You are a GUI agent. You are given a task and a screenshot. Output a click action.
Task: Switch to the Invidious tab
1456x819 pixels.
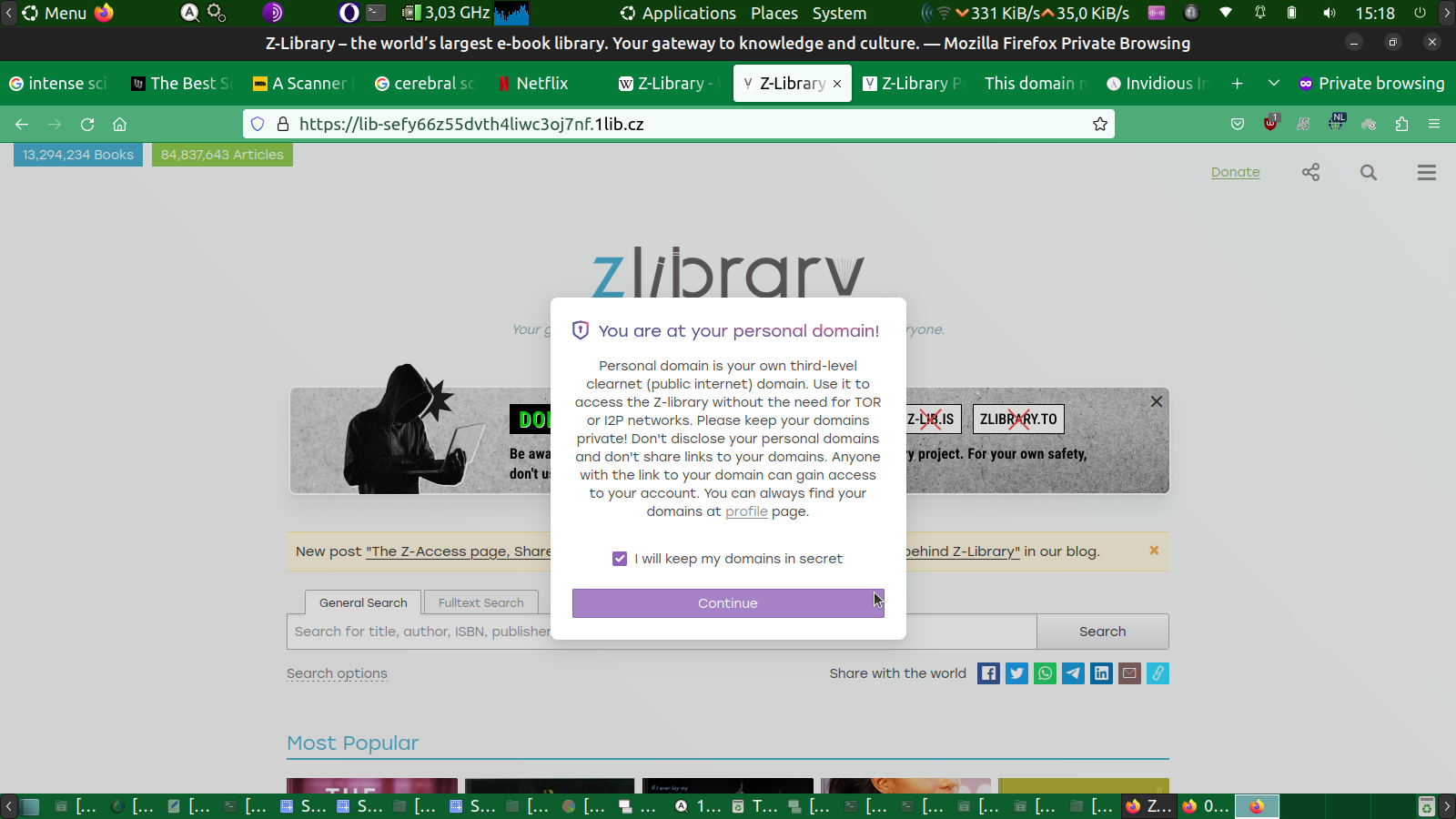coord(1158,83)
